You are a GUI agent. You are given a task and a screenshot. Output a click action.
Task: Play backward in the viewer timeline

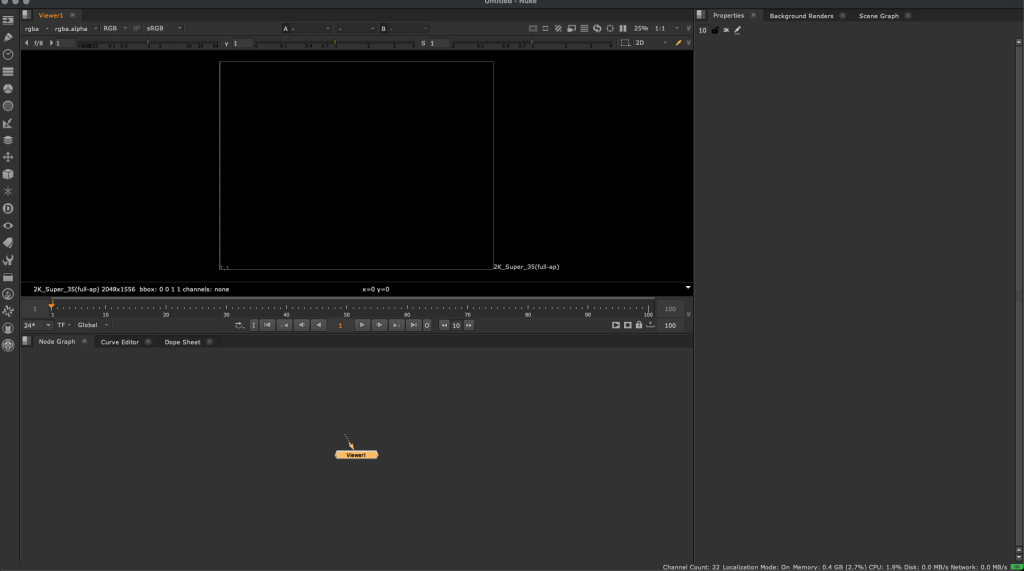319,325
